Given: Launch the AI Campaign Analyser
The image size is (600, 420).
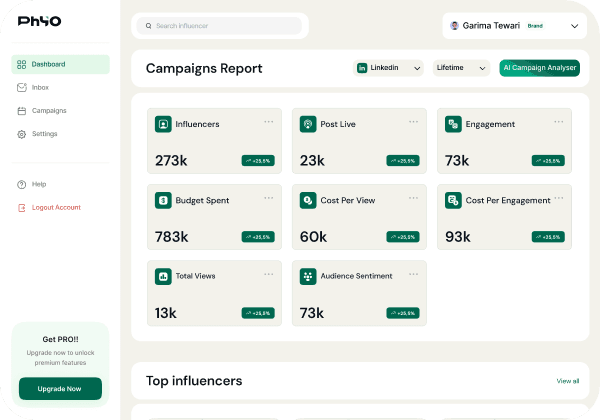Looking at the screenshot, I should tap(539, 68).
